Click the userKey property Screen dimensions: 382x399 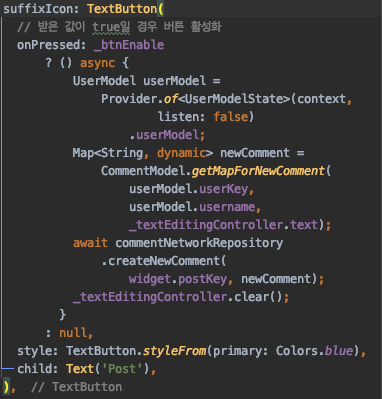click(223, 189)
